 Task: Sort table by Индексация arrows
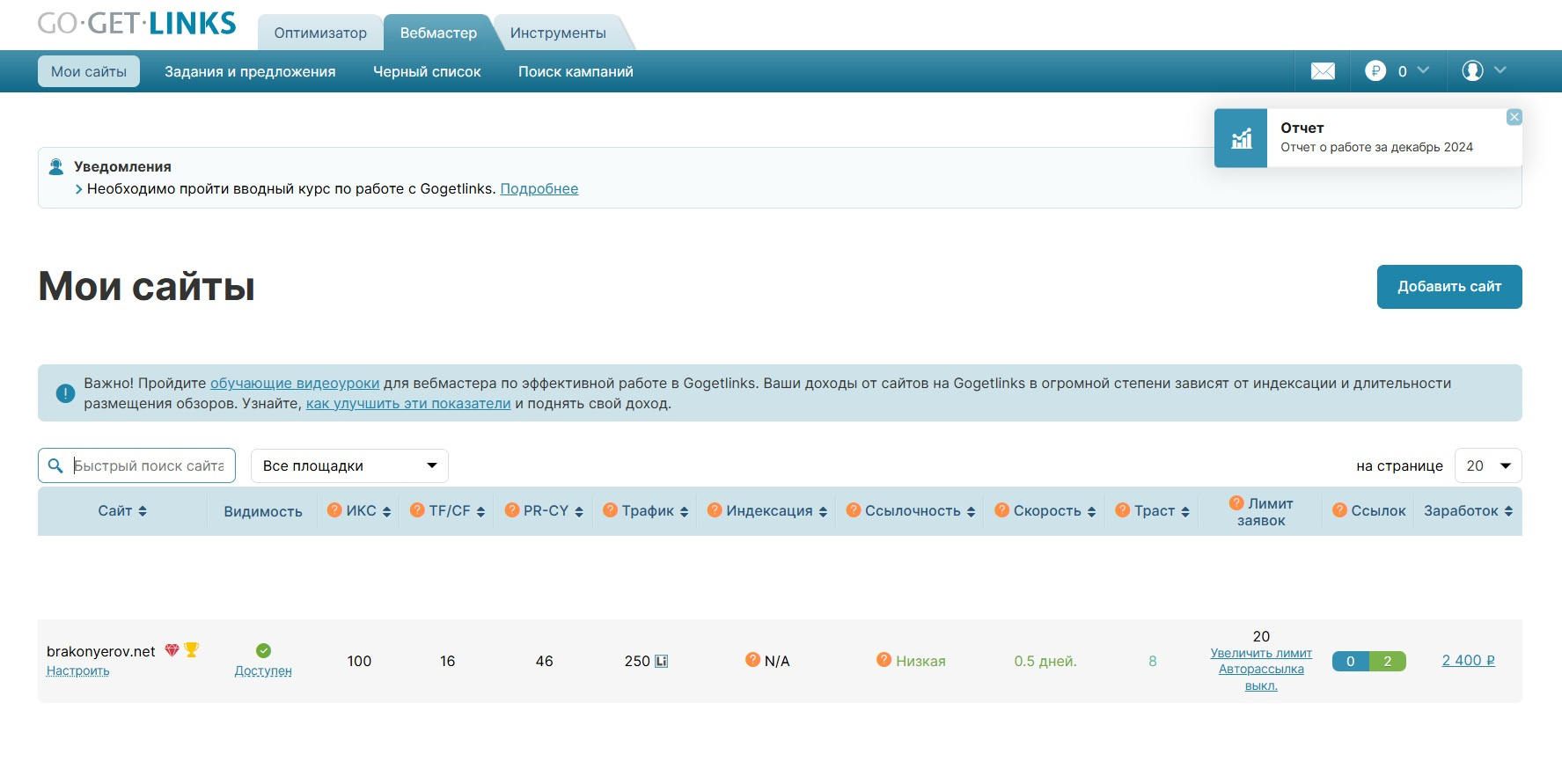[x=823, y=512]
